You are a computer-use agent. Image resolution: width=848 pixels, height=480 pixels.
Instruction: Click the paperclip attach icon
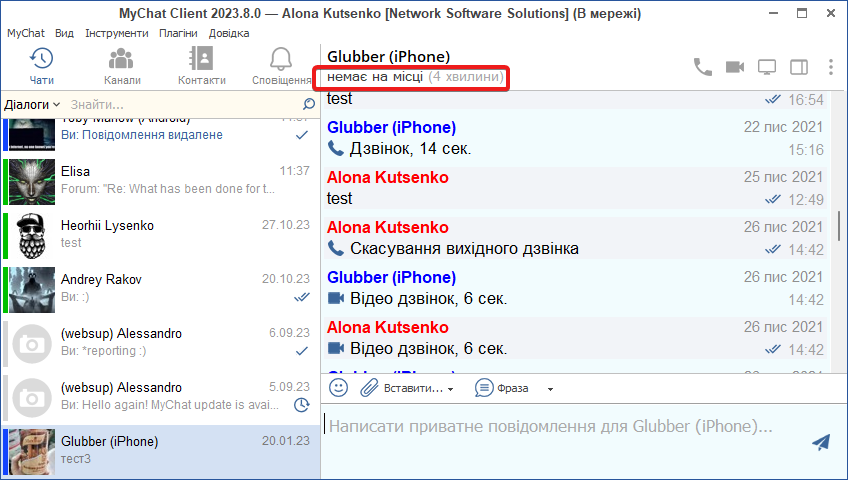(x=369, y=387)
